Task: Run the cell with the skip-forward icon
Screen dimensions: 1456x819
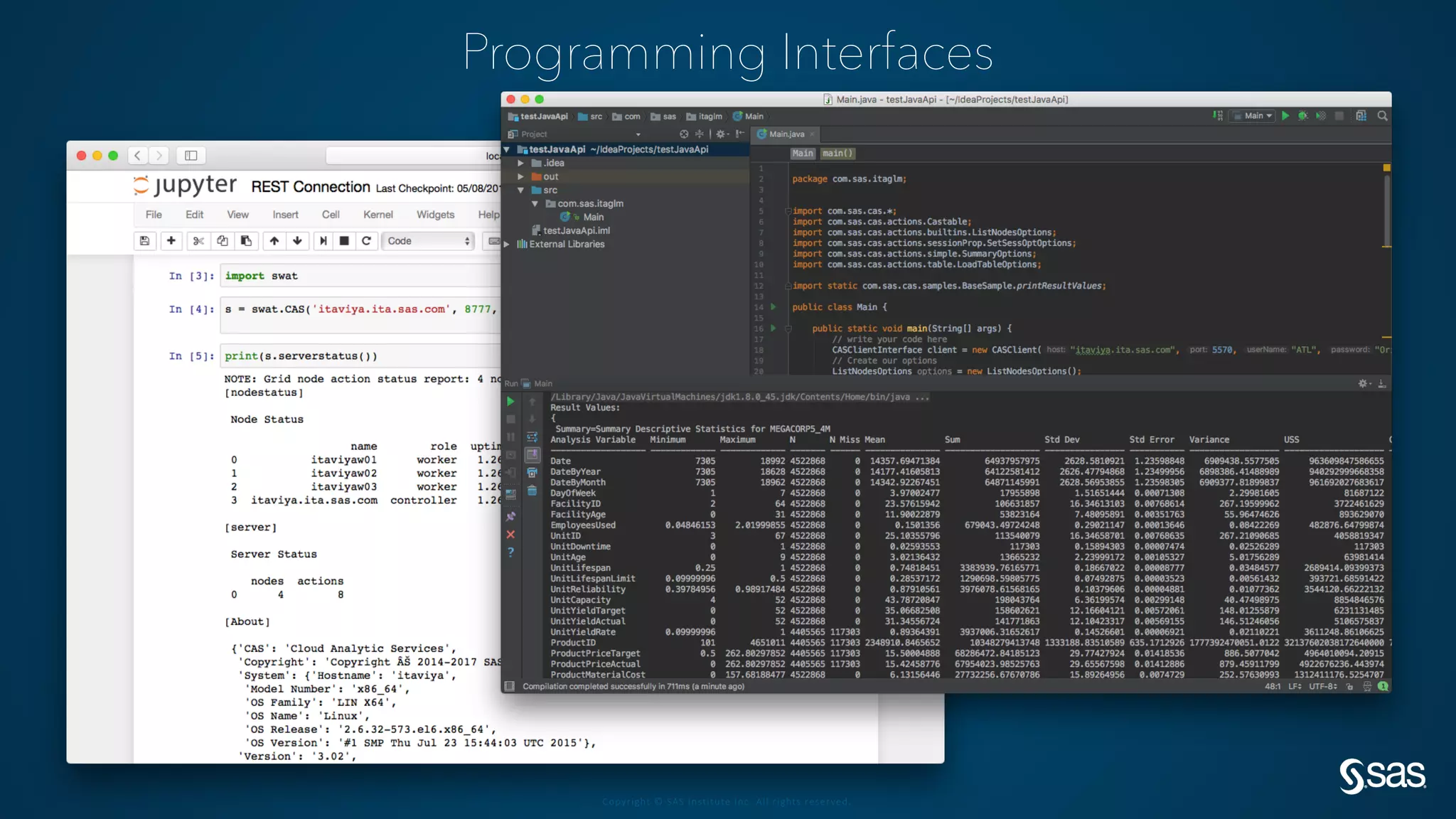Action: [x=323, y=241]
